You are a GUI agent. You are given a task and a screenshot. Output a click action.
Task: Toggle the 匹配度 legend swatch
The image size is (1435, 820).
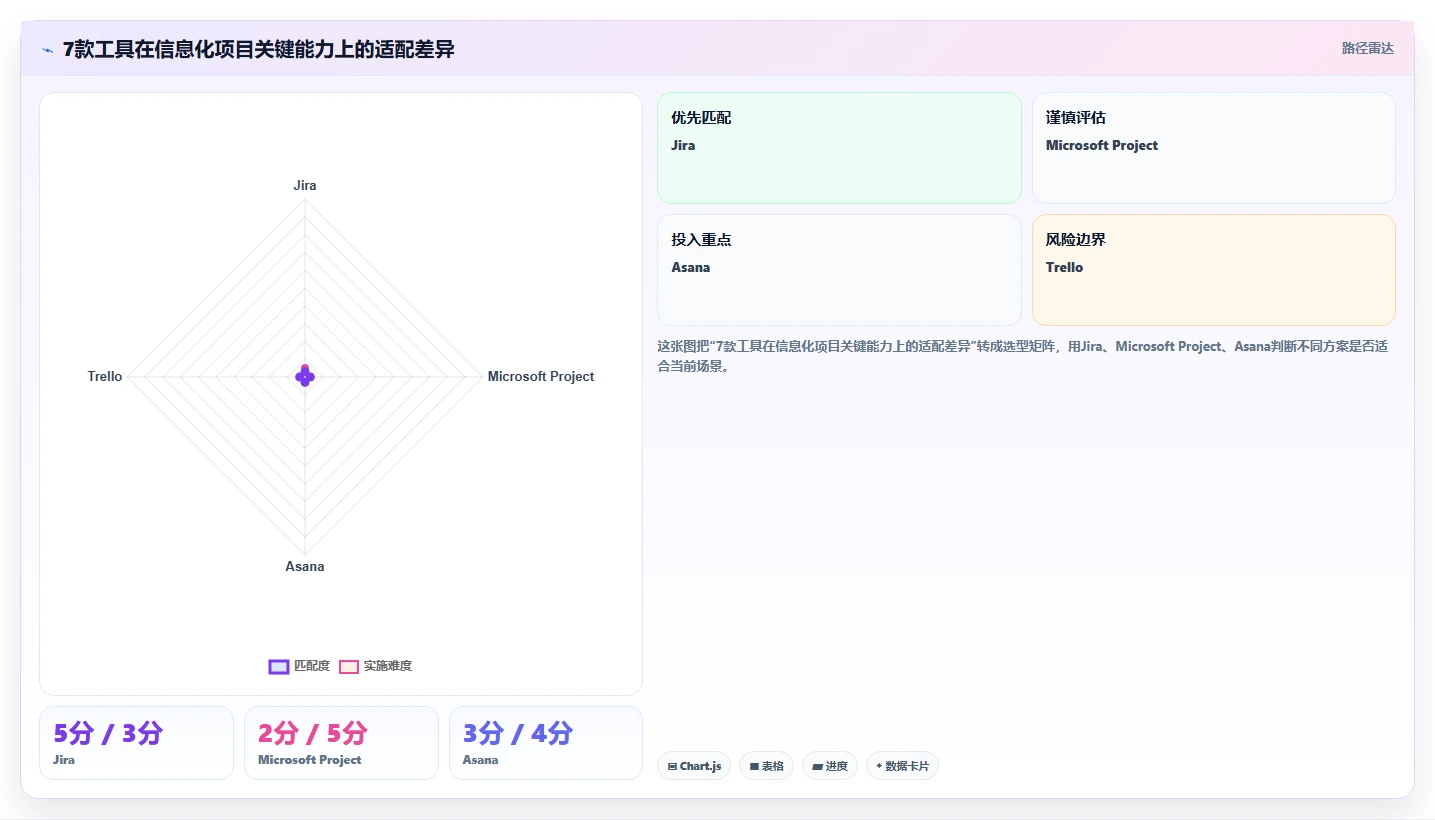279,667
